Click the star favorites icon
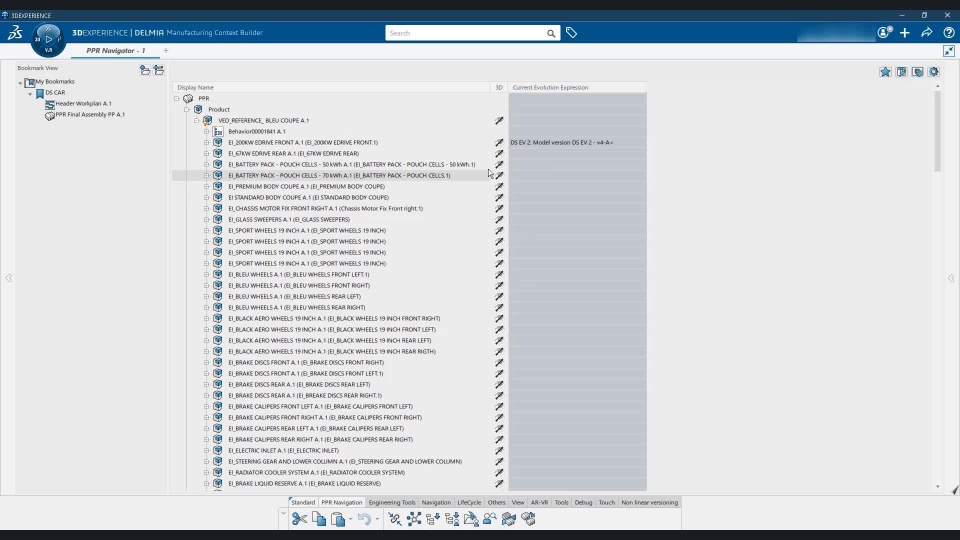This screenshot has width=960, height=540. [x=885, y=72]
